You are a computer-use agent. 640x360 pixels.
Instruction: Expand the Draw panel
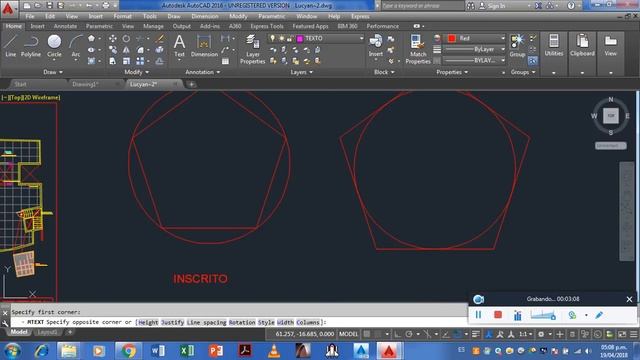[53, 72]
